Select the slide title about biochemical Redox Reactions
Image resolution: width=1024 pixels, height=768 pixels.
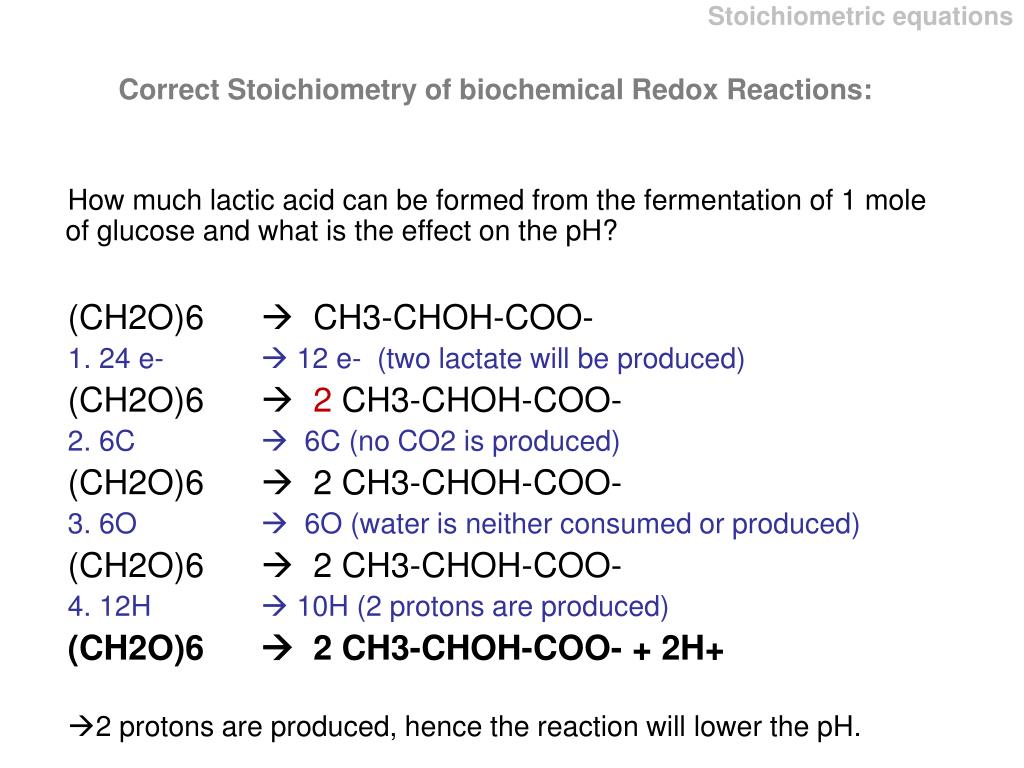[x=495, y=90]
